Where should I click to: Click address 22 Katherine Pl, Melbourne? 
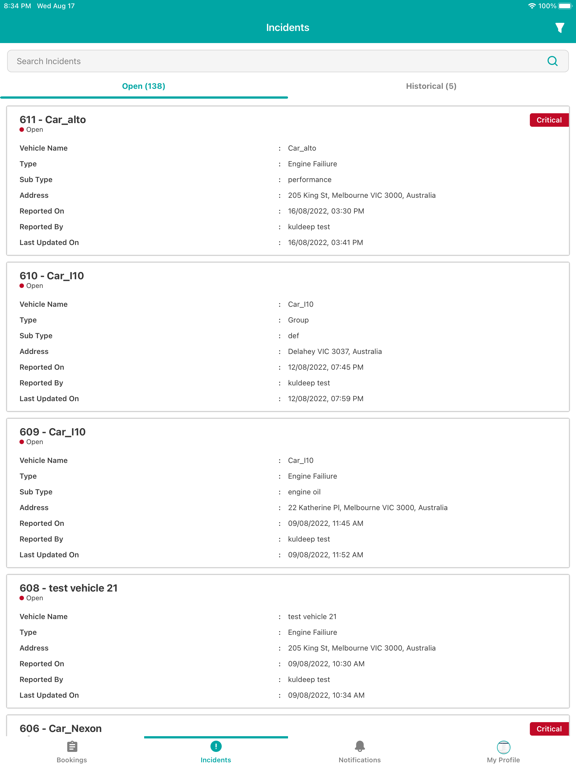point(368,508)
